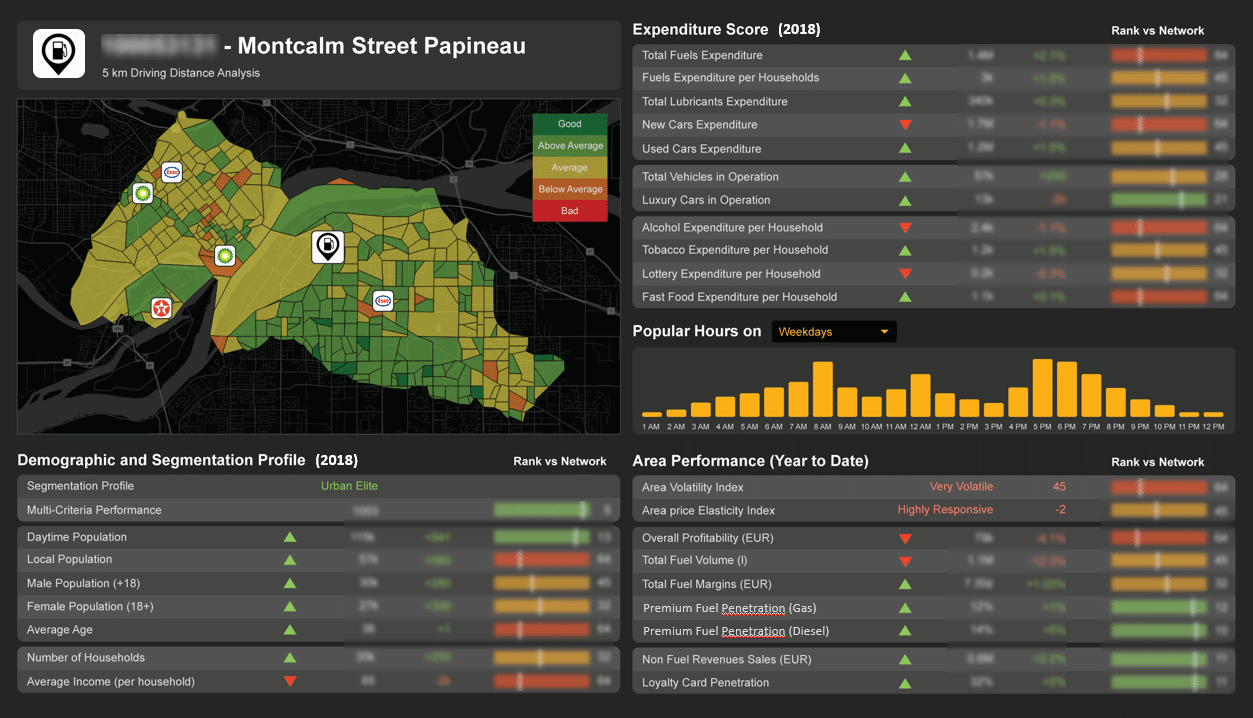
Task: Click the Texaco station marker on the map
Action: click(x=161, y=308)
